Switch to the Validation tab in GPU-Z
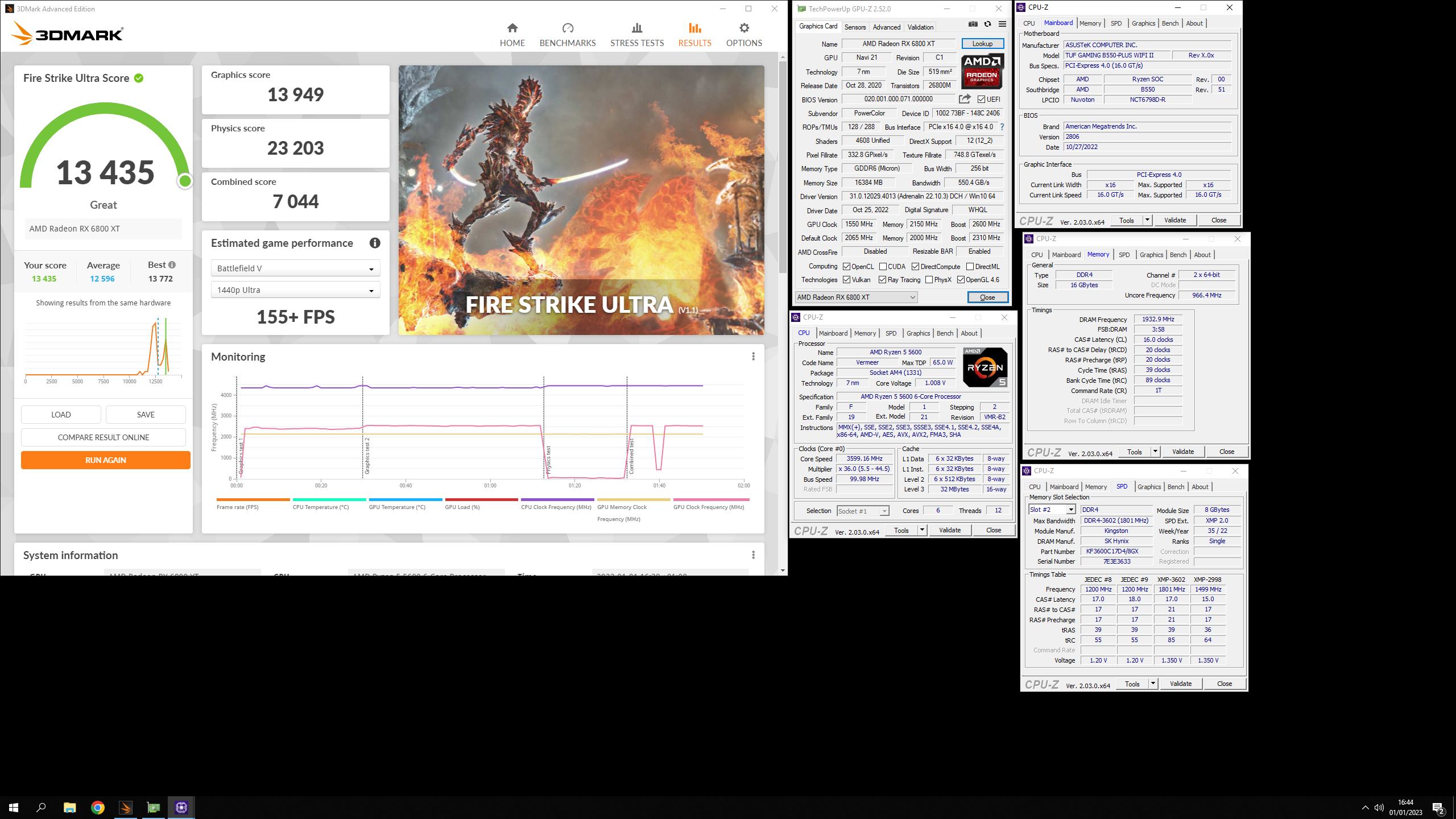1456x819 pixels. [920, 27]
